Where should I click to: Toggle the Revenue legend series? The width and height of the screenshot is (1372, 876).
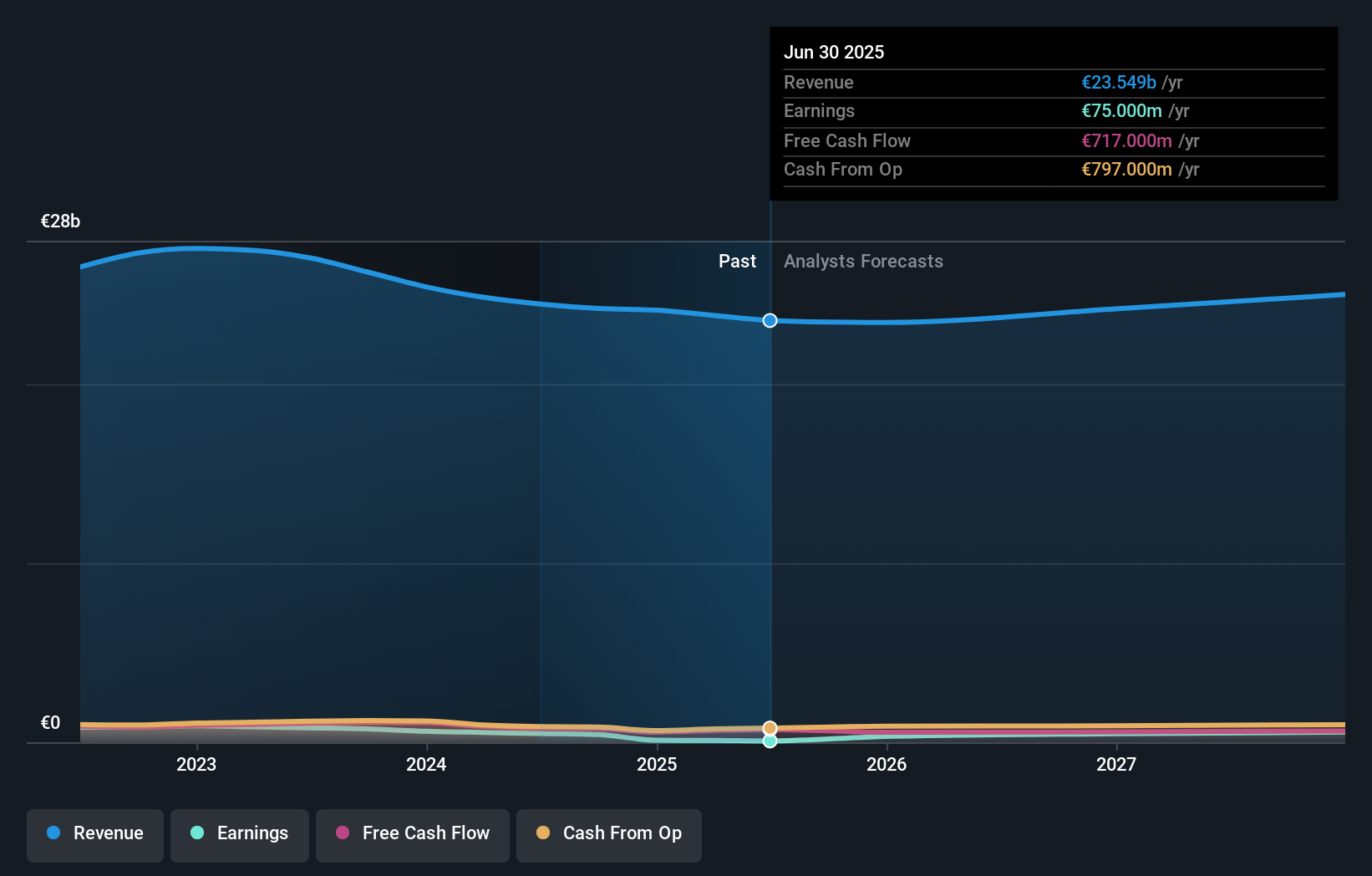[95, 834]
